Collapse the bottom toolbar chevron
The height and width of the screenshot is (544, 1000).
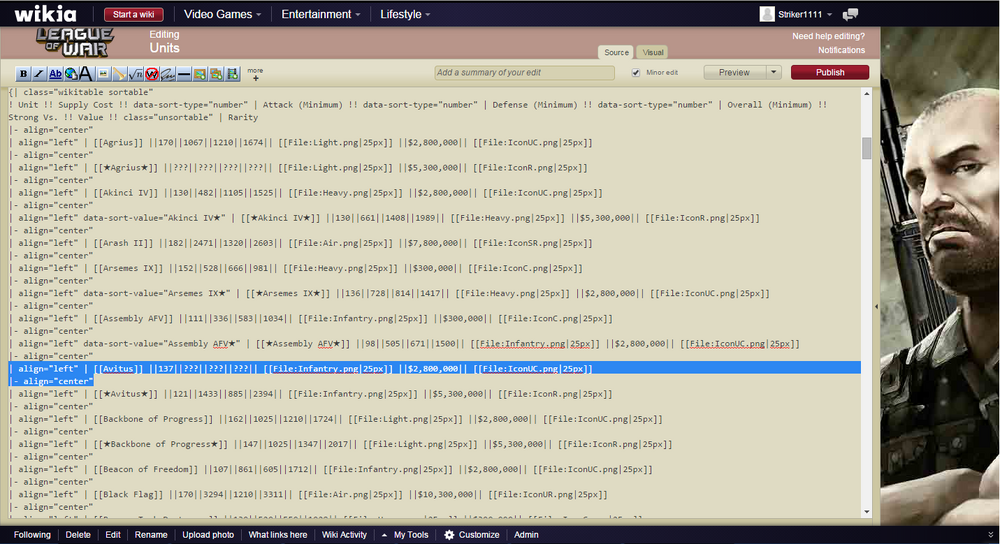990,534
